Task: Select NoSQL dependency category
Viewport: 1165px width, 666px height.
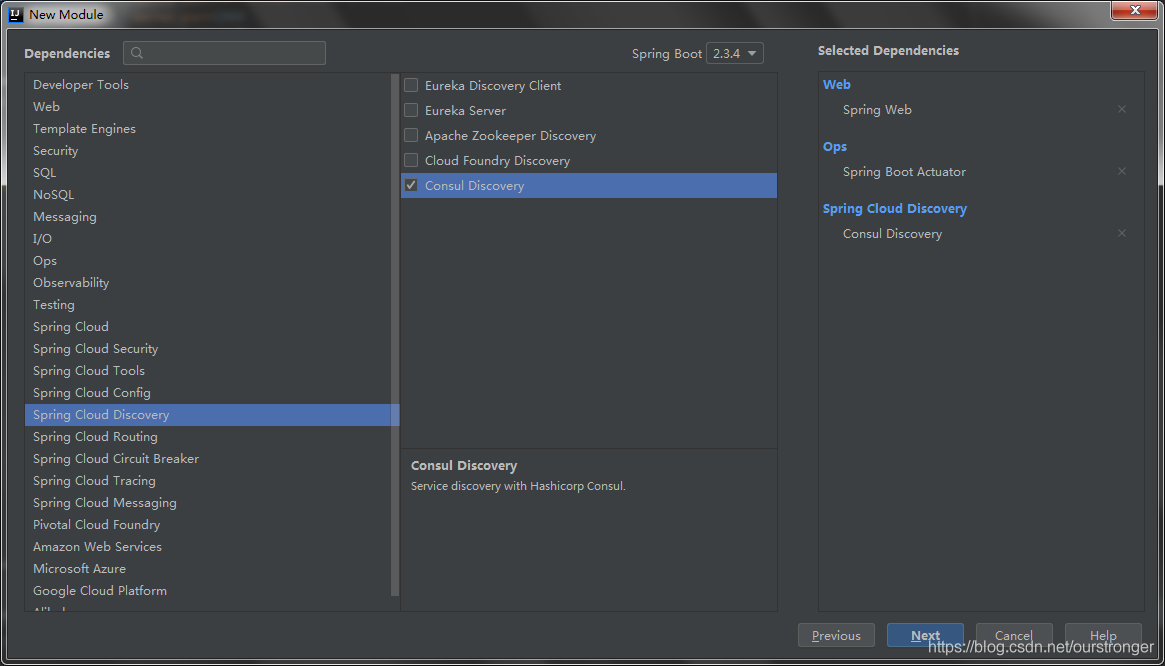Action: [208, 195]
